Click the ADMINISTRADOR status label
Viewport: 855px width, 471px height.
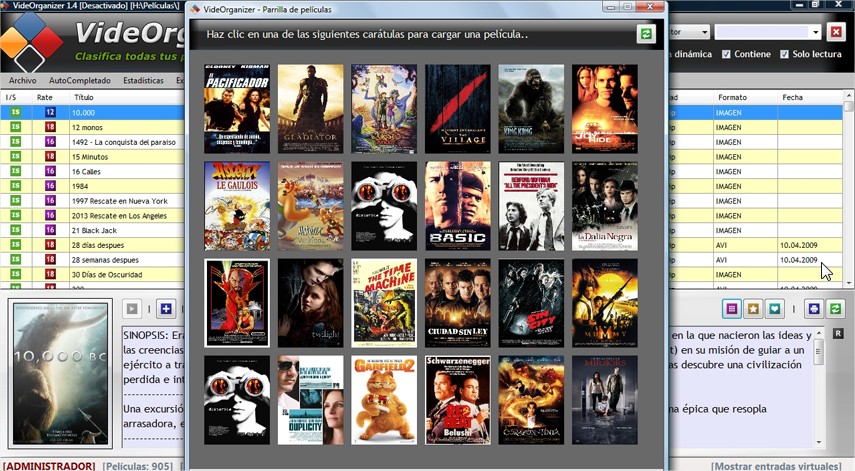pos(49,466)
